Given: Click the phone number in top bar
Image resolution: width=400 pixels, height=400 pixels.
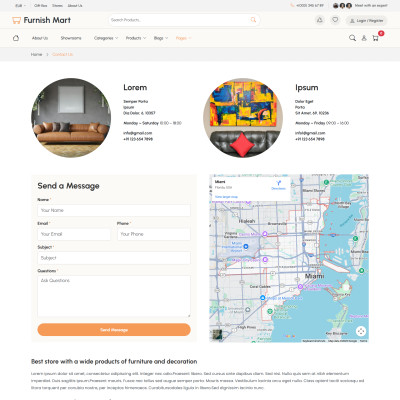Looking at the screenshot, I should click(x=310, y=6).
